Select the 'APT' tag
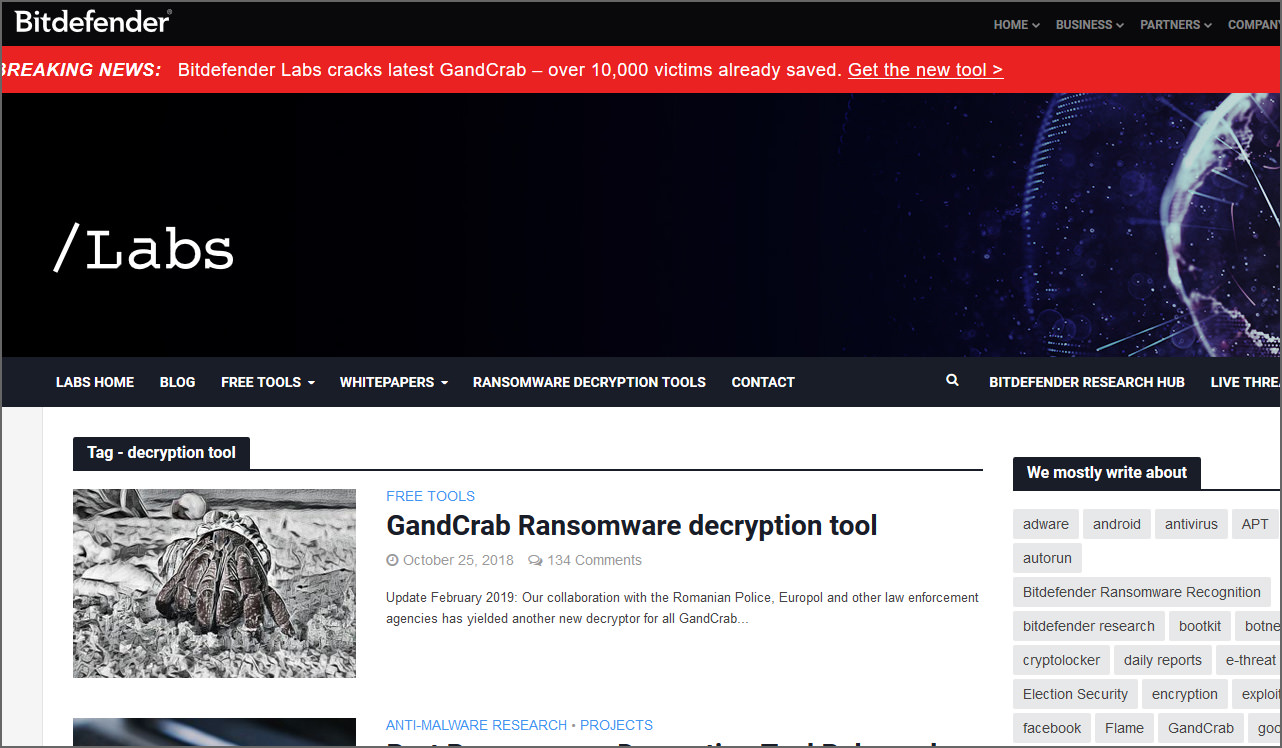Screen dimensions: 1282x748 (x=1255, y=524)
